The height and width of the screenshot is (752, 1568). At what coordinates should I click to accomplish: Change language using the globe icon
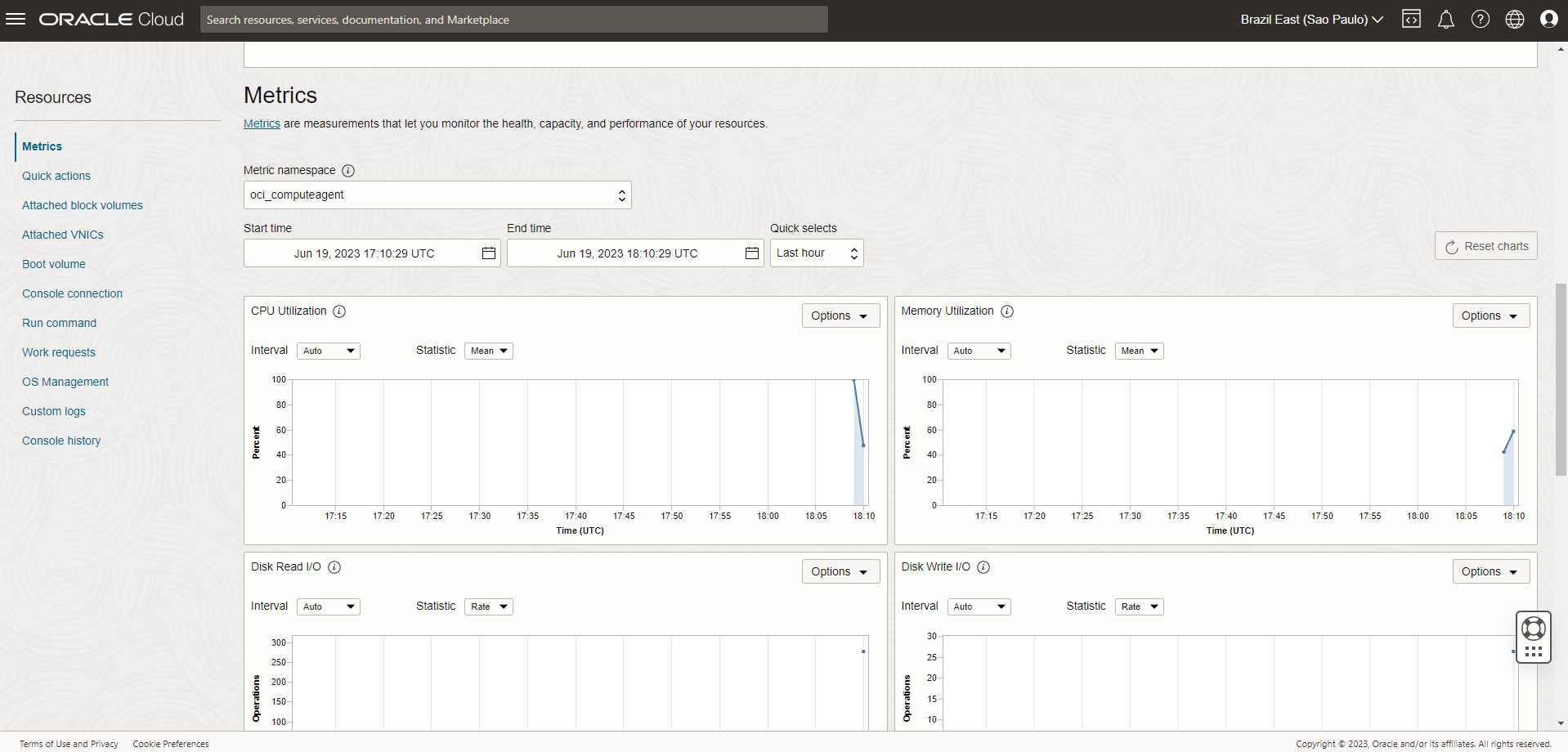[1515, 19]
